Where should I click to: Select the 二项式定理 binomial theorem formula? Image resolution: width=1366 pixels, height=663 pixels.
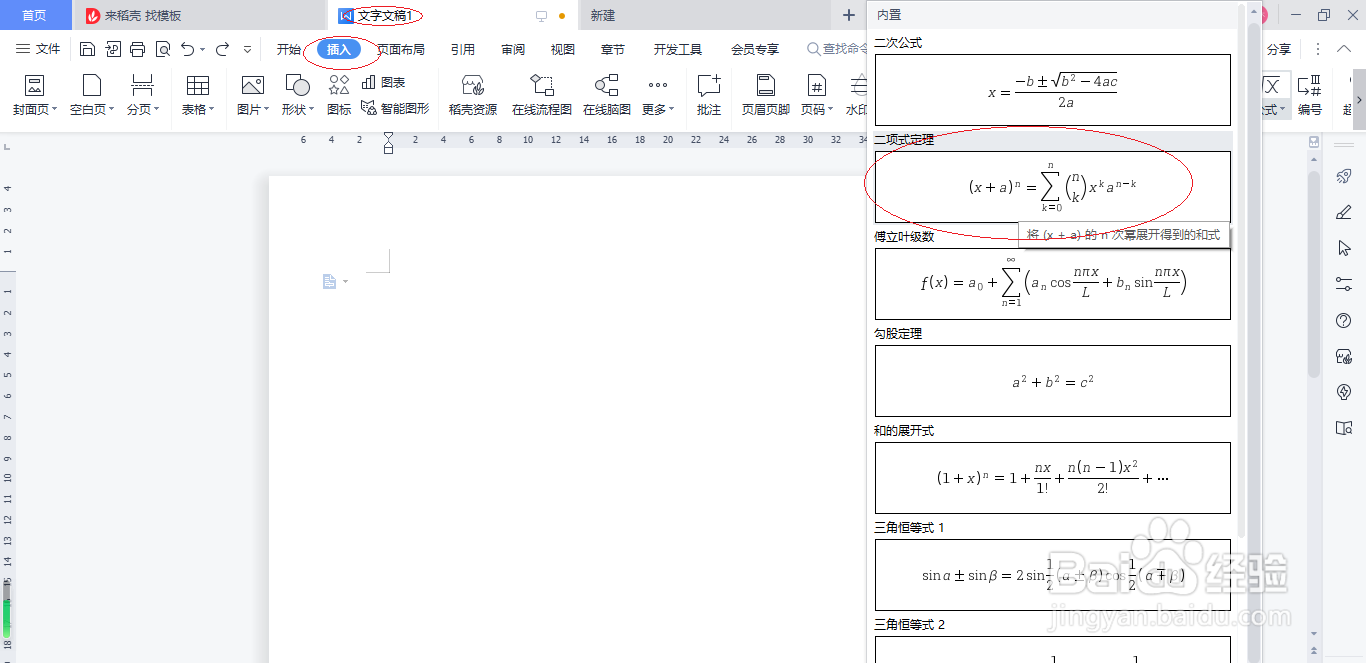pyautogui.click(x=1052, y=184)
